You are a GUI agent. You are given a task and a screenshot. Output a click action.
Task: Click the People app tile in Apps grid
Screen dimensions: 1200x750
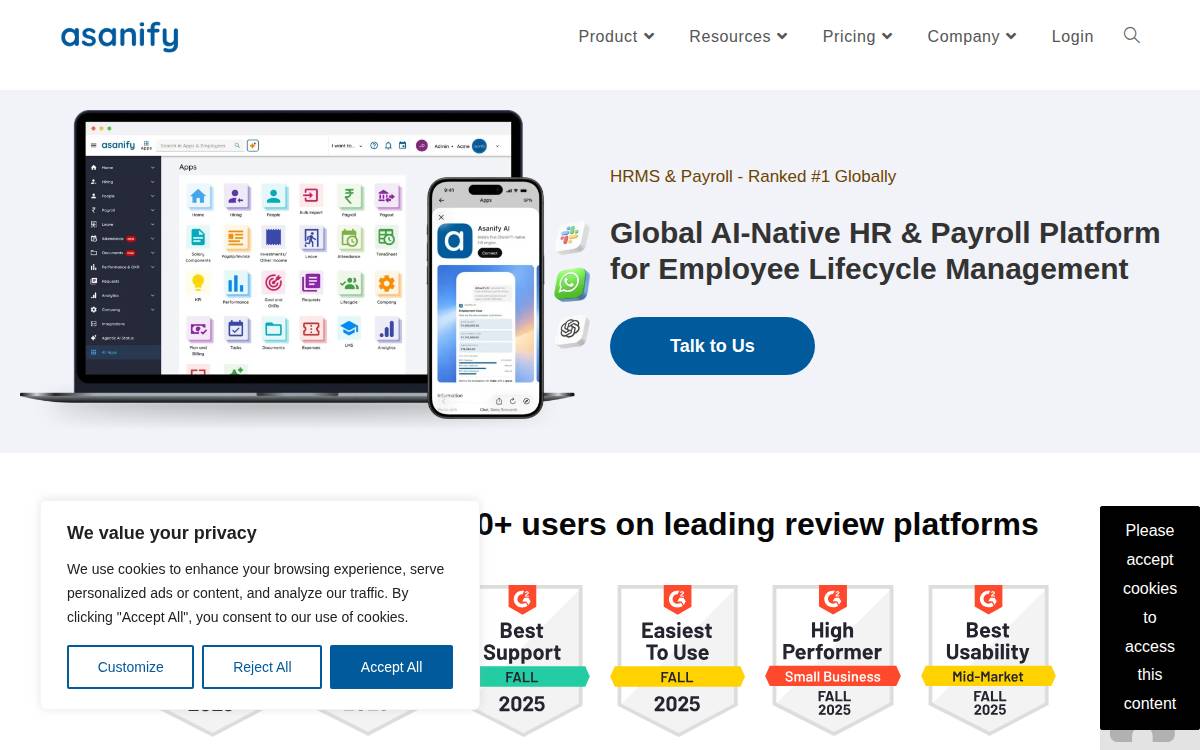pos(273,198)
